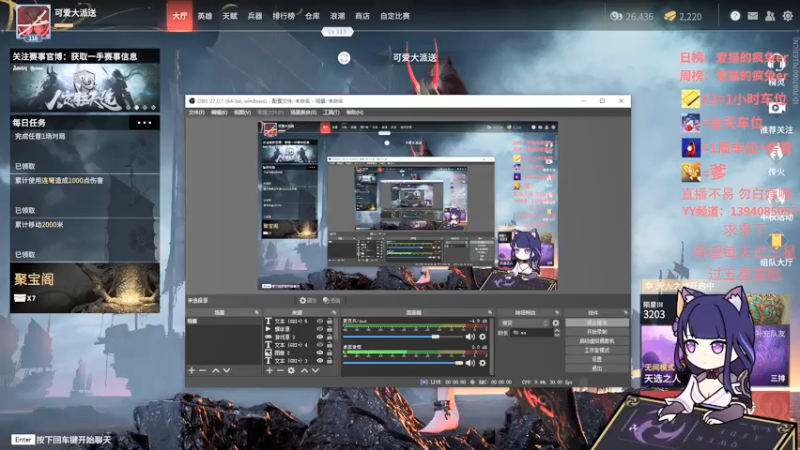Toggle lock on 文本 (GDI+) 5 source
Screen dimensions: 800x450
(x=330, y=321)
